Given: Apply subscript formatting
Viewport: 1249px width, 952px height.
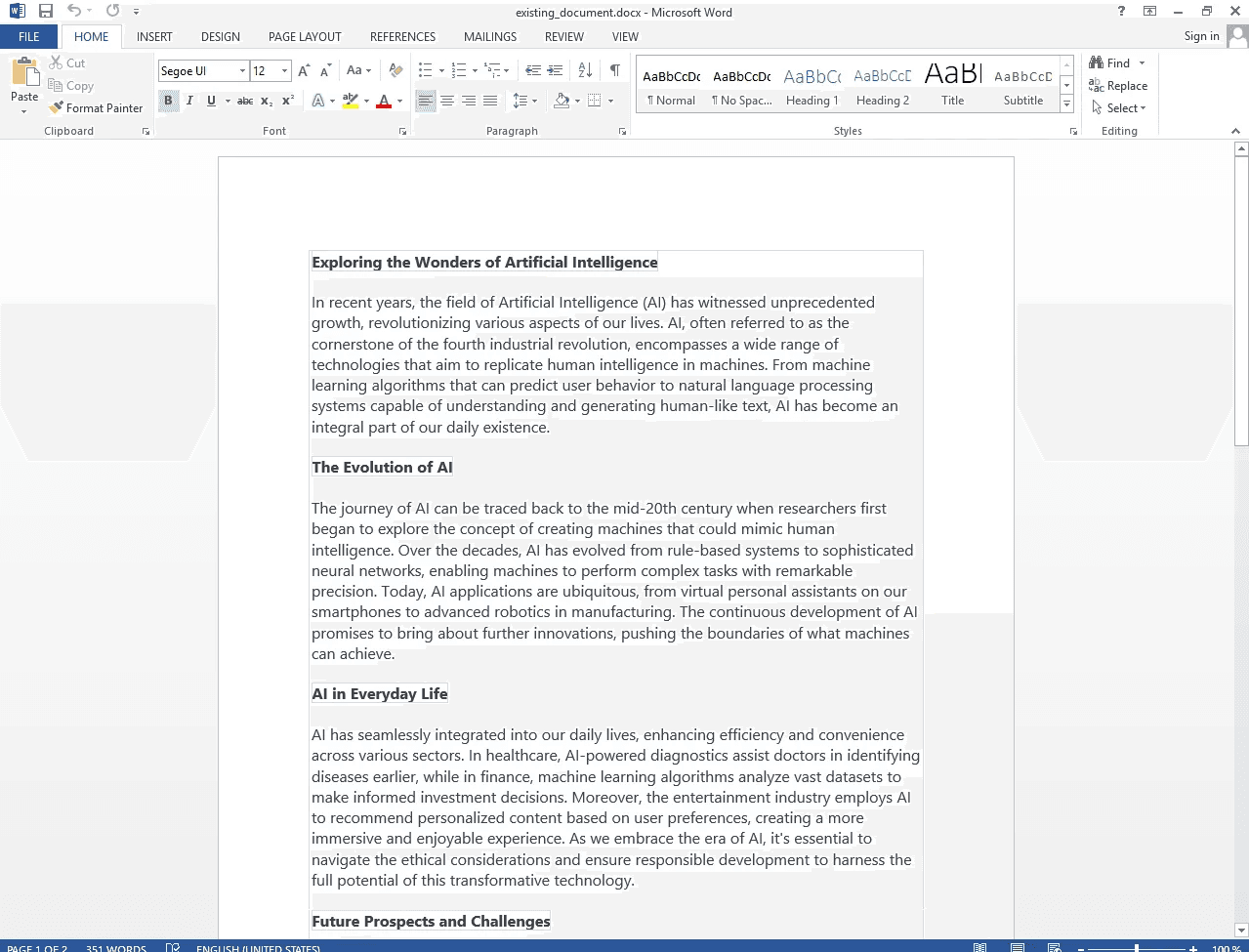Looking at the screenshot, I should 267,101.
